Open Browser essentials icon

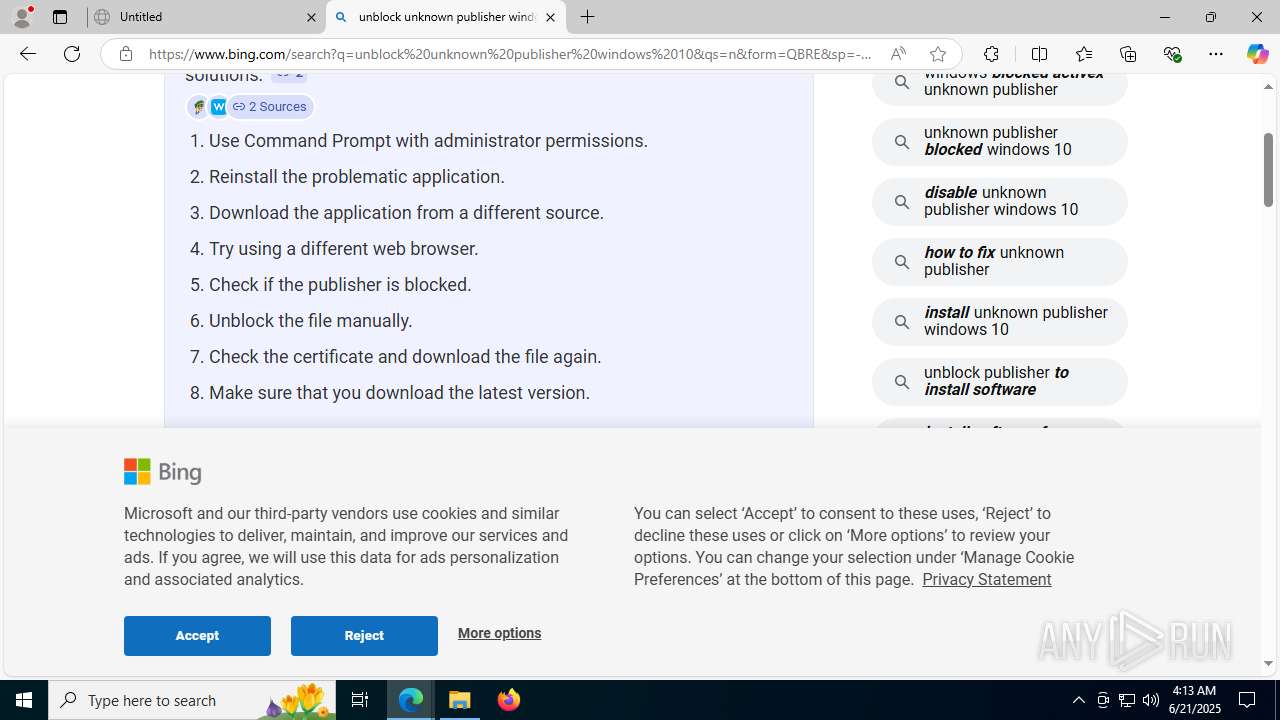click(x=1172, y=54)
